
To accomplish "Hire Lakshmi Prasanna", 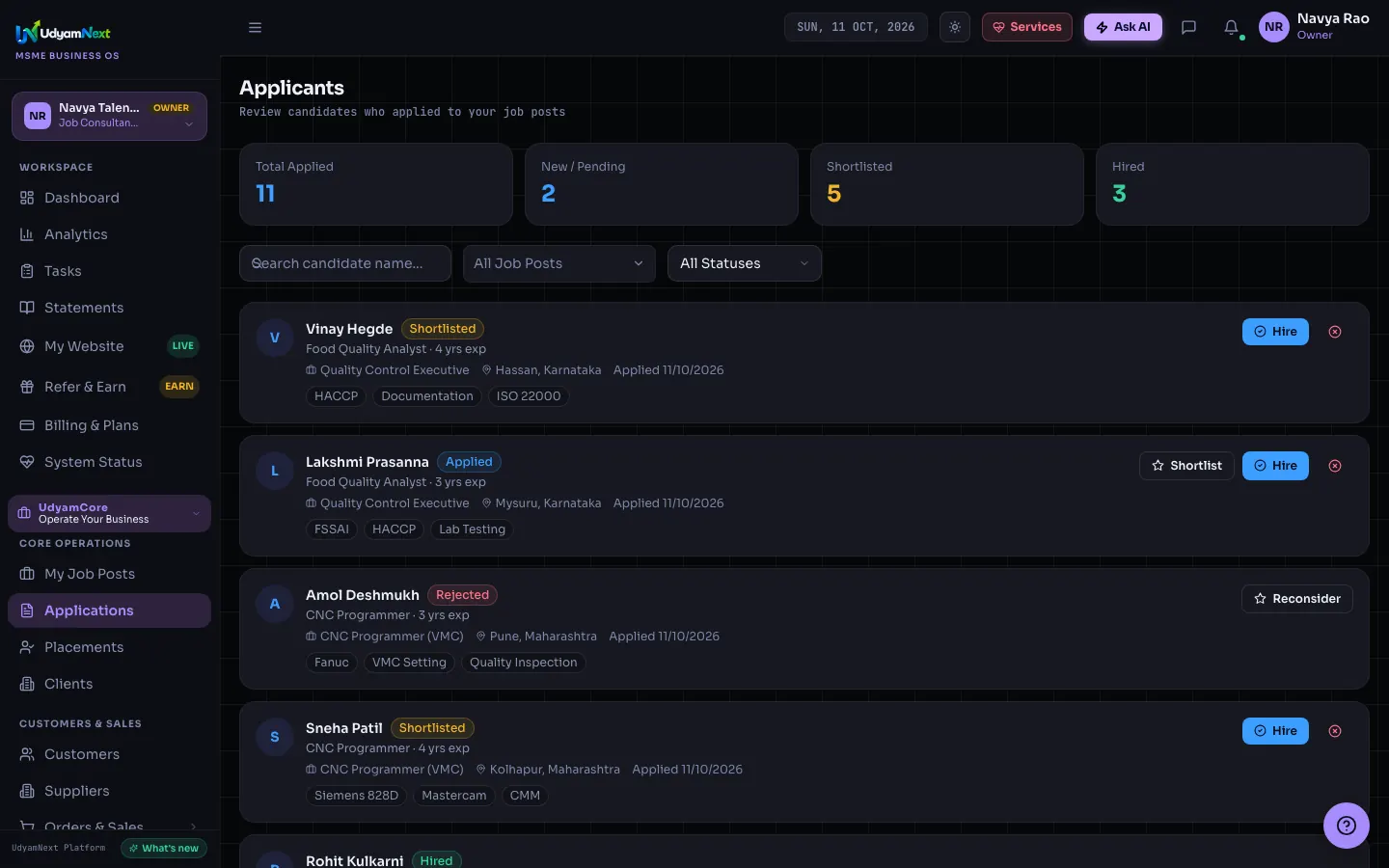I will click(1275, 466).
